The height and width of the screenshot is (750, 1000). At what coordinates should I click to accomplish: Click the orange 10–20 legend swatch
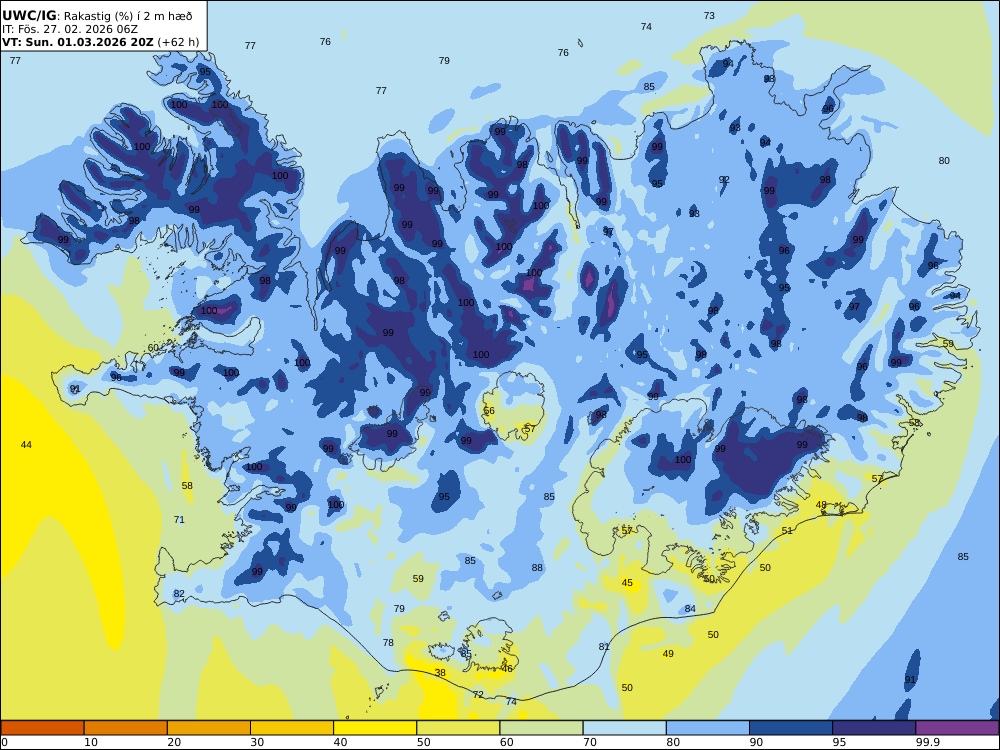pyautogui.click(x=126, y=728)
